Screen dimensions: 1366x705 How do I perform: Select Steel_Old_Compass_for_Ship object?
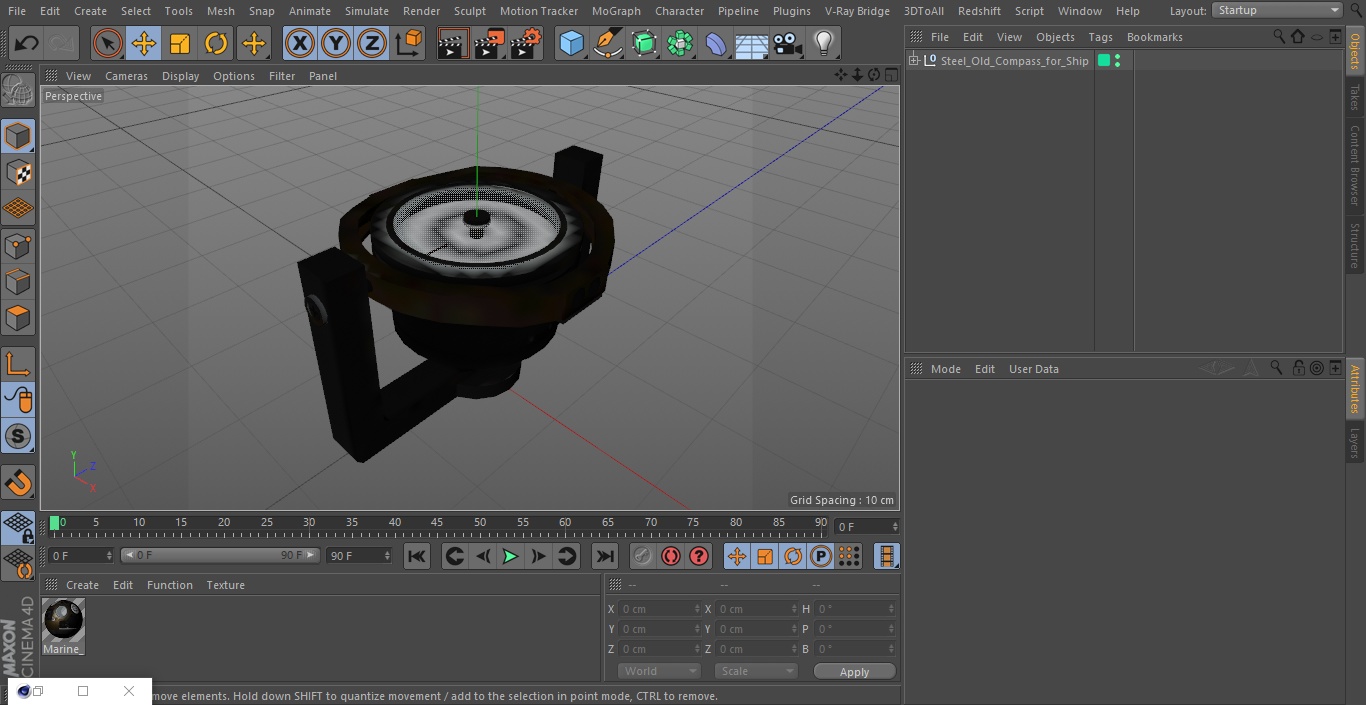click(1014, 61)
